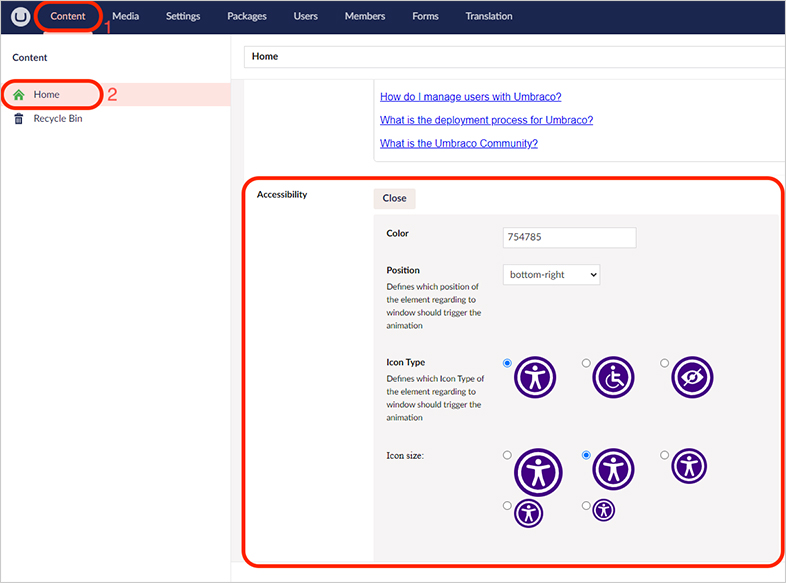Click the Recycle Bin trash icon
The width and height of the screenshot is (786, 583).
click(x=19, y=119)
